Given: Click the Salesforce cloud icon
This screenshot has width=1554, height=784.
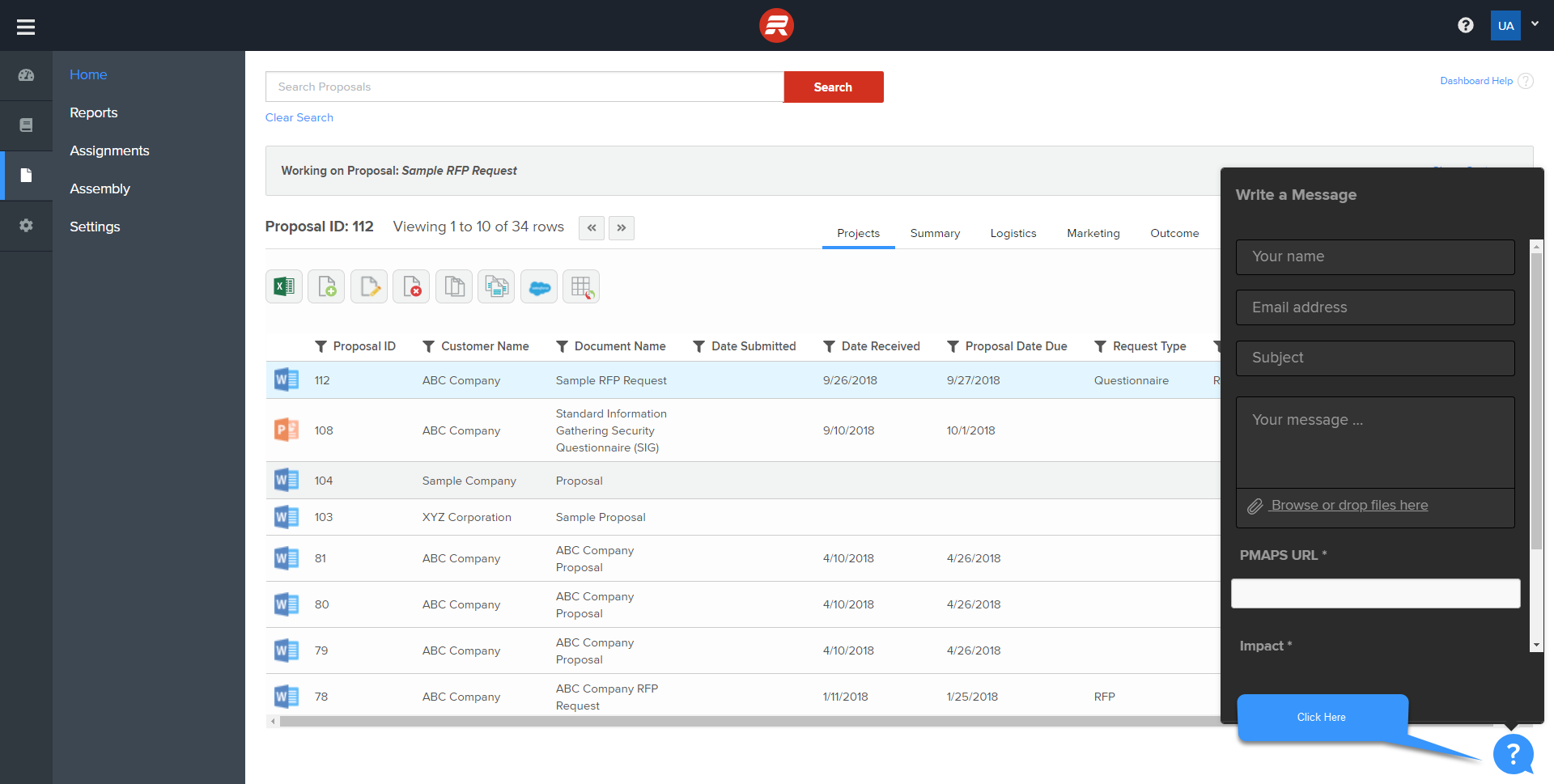Looking at the screenshot, I should coord(539,286).
